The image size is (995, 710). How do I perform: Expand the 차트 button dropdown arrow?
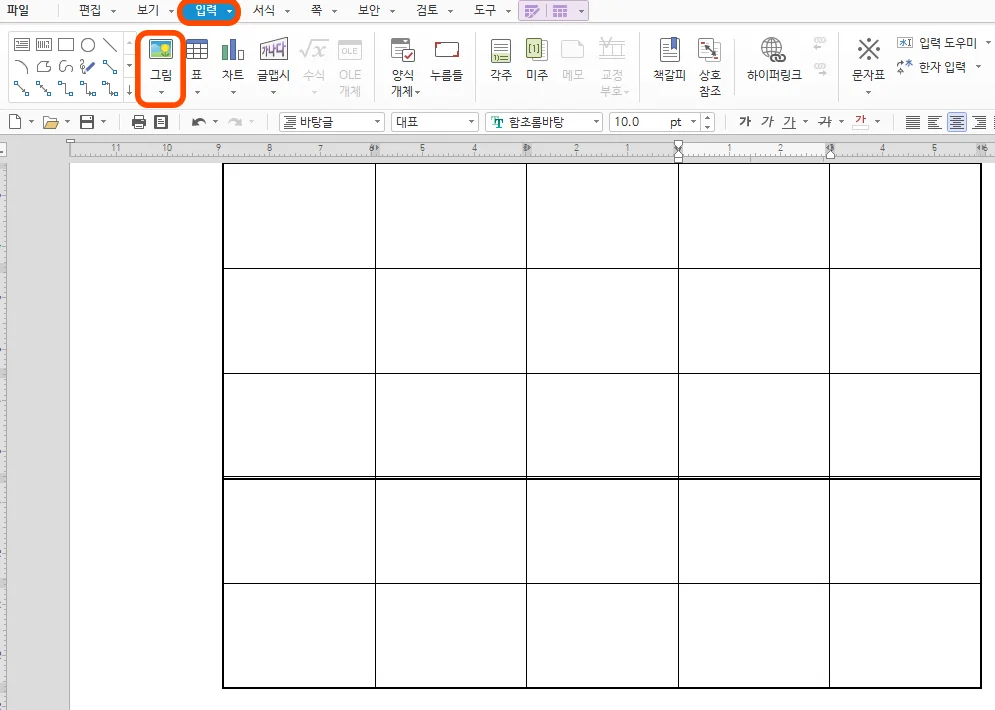(x=233, y=93)
